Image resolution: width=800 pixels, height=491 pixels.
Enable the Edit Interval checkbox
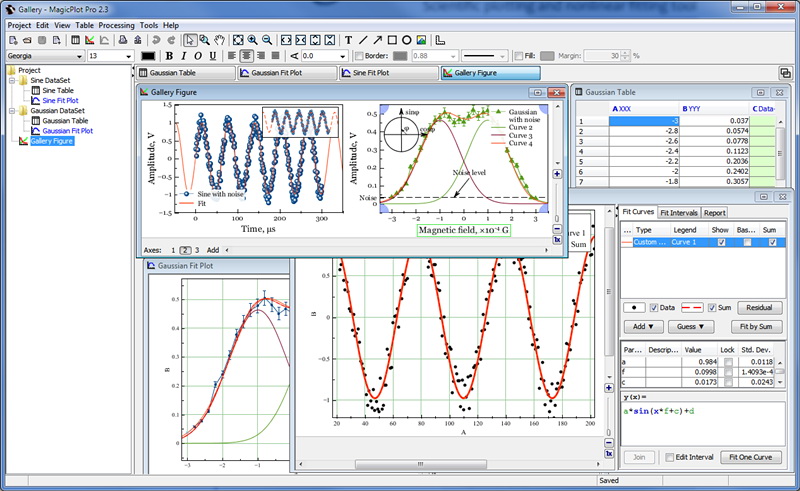coord(671,457)
